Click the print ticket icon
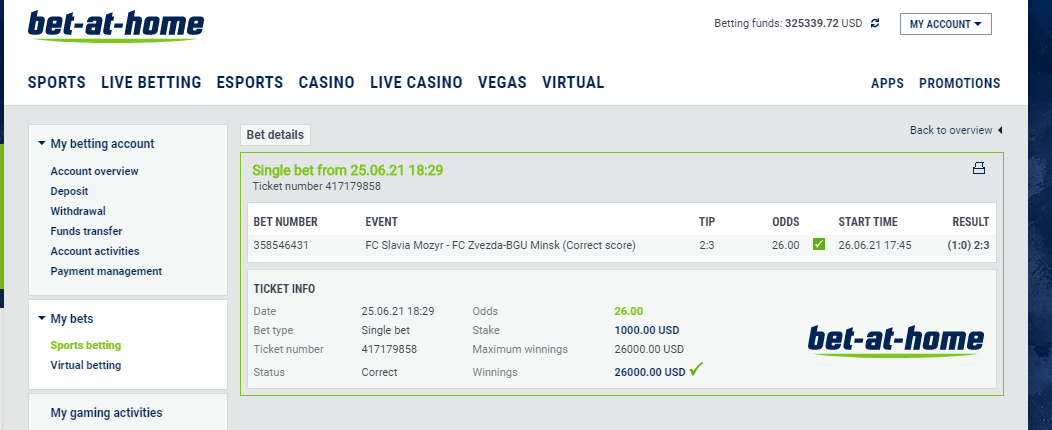Screen dimensions: 1052x430 click(979, 168)
